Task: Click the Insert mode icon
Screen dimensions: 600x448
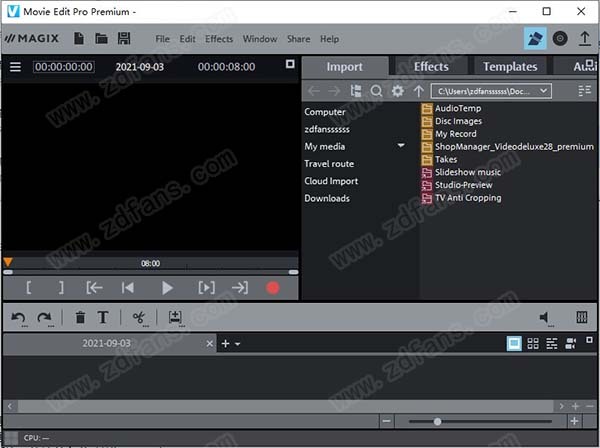Action: coord(176,318)
